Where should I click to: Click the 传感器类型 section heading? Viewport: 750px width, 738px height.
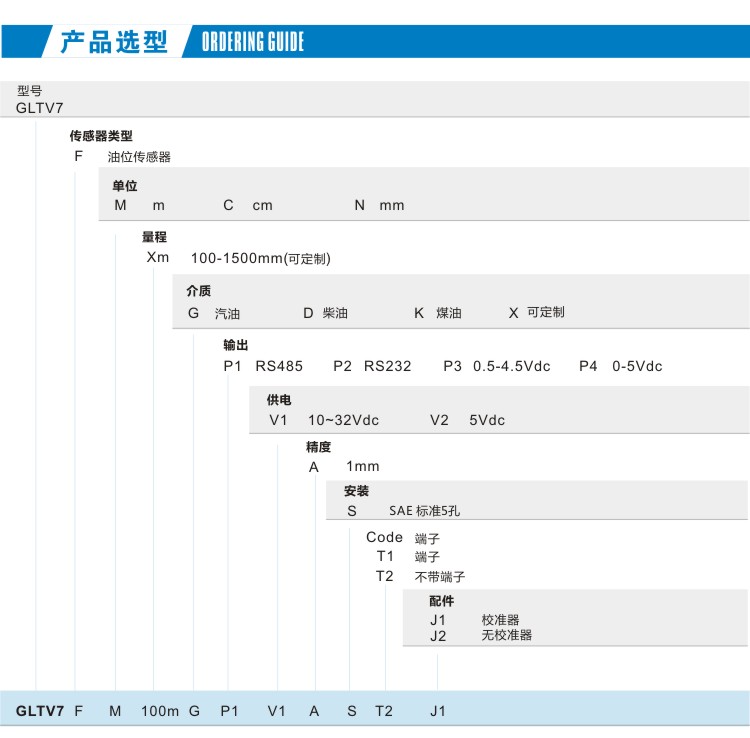click(x=101, y=136)
